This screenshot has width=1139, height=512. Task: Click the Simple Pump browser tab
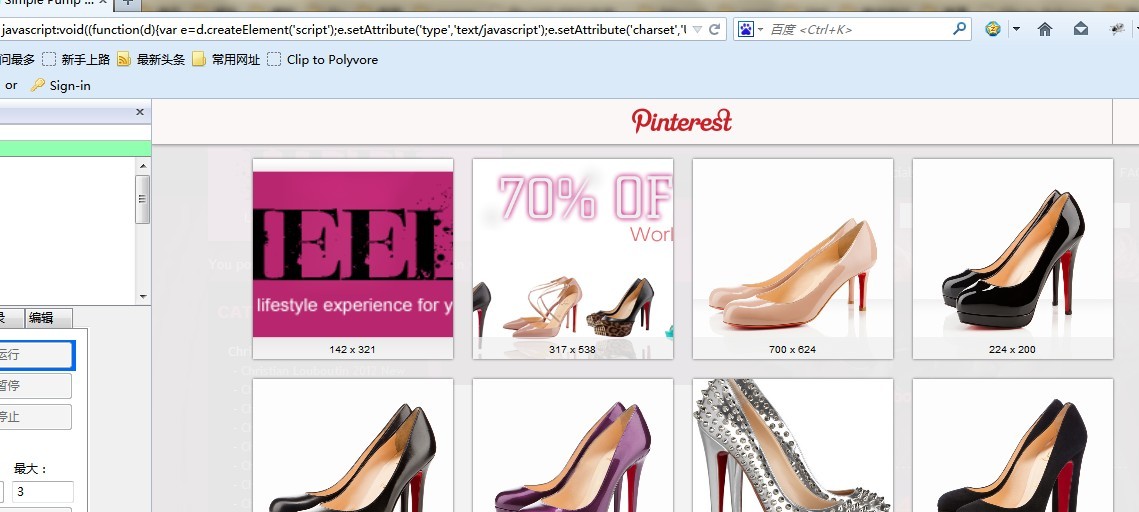[54, 4]
